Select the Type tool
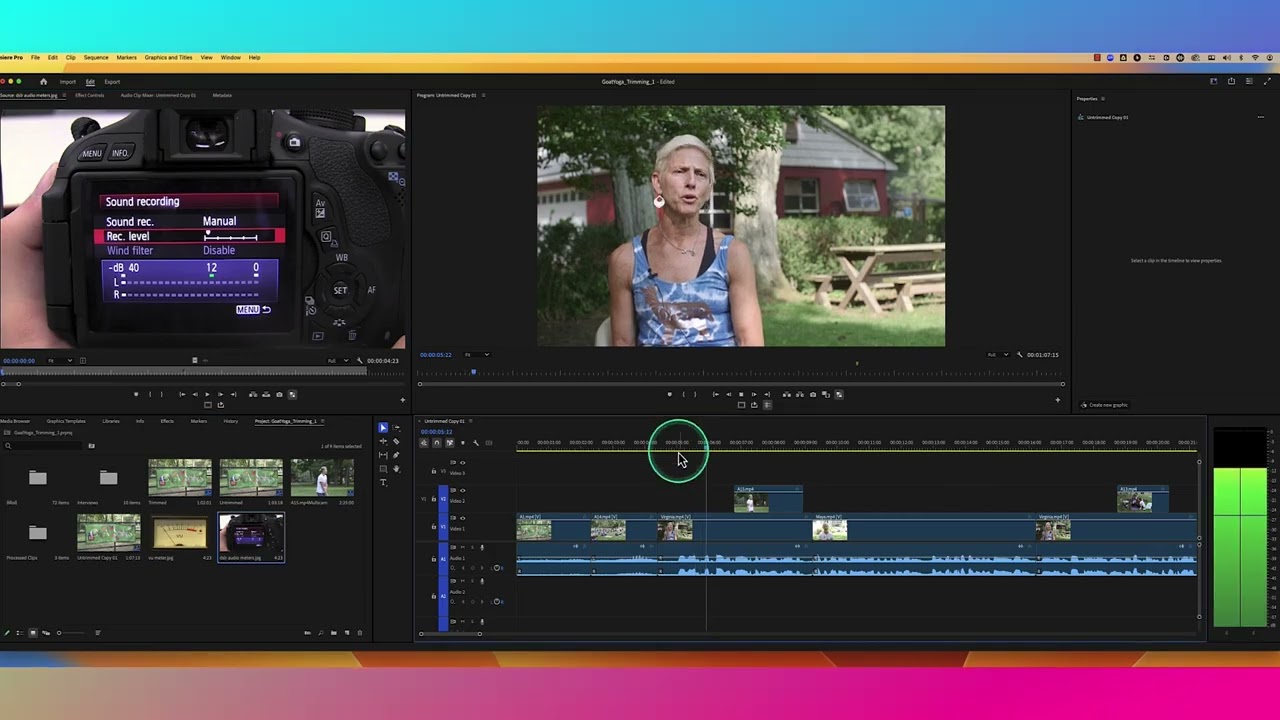Screen dimensions: 1280x720 383,482
